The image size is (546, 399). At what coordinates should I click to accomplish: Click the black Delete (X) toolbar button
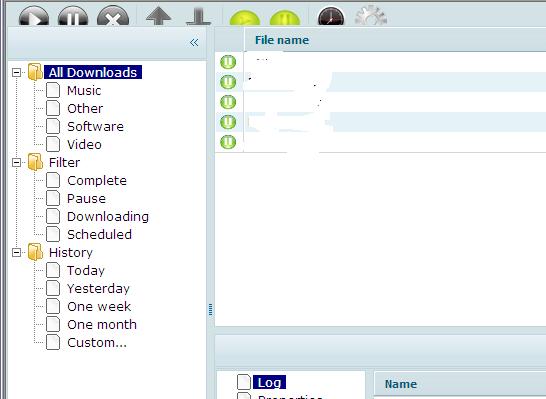[113, 16]
